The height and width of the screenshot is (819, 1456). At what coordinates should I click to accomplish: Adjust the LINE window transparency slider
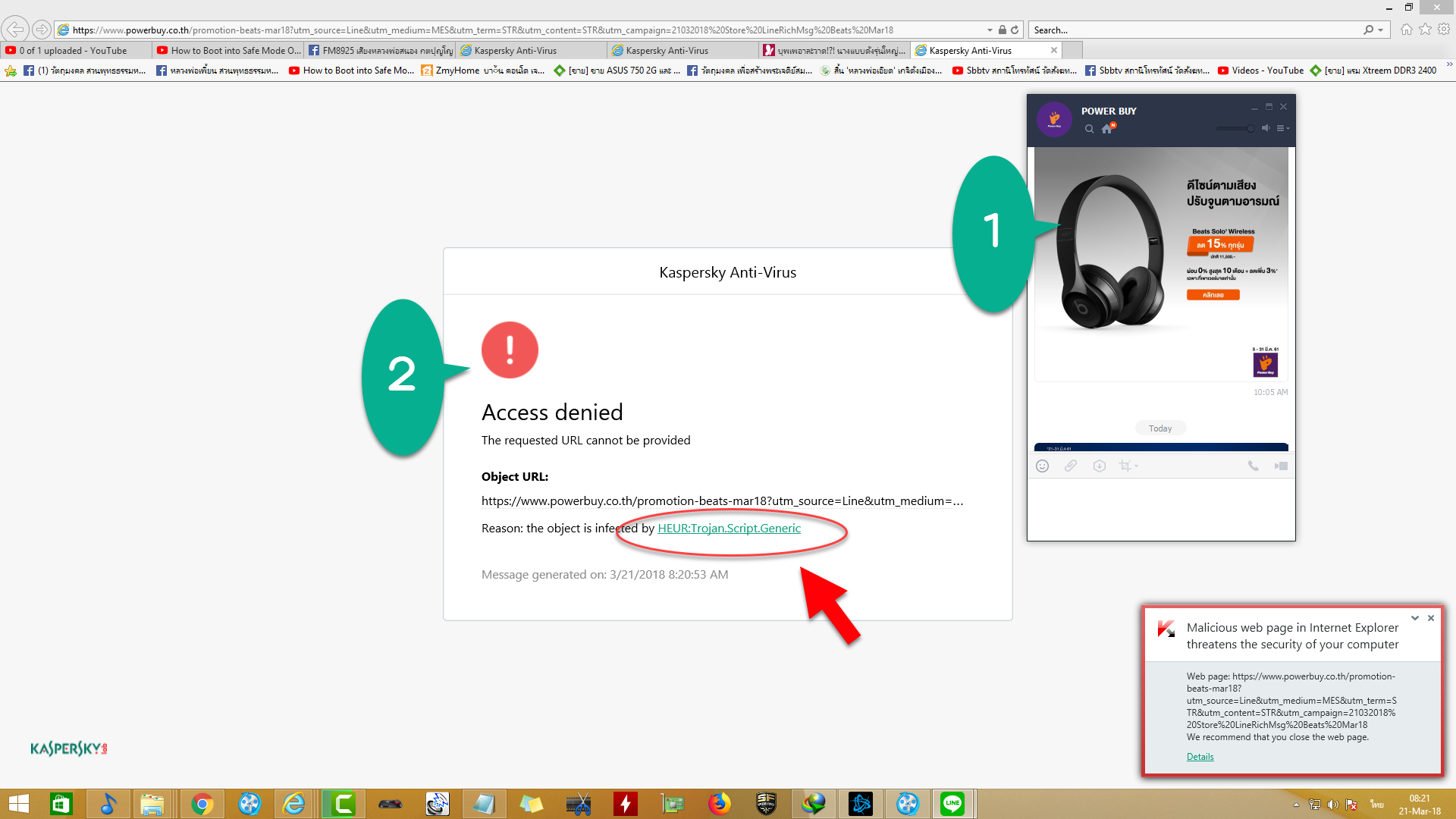point(1236,128)
